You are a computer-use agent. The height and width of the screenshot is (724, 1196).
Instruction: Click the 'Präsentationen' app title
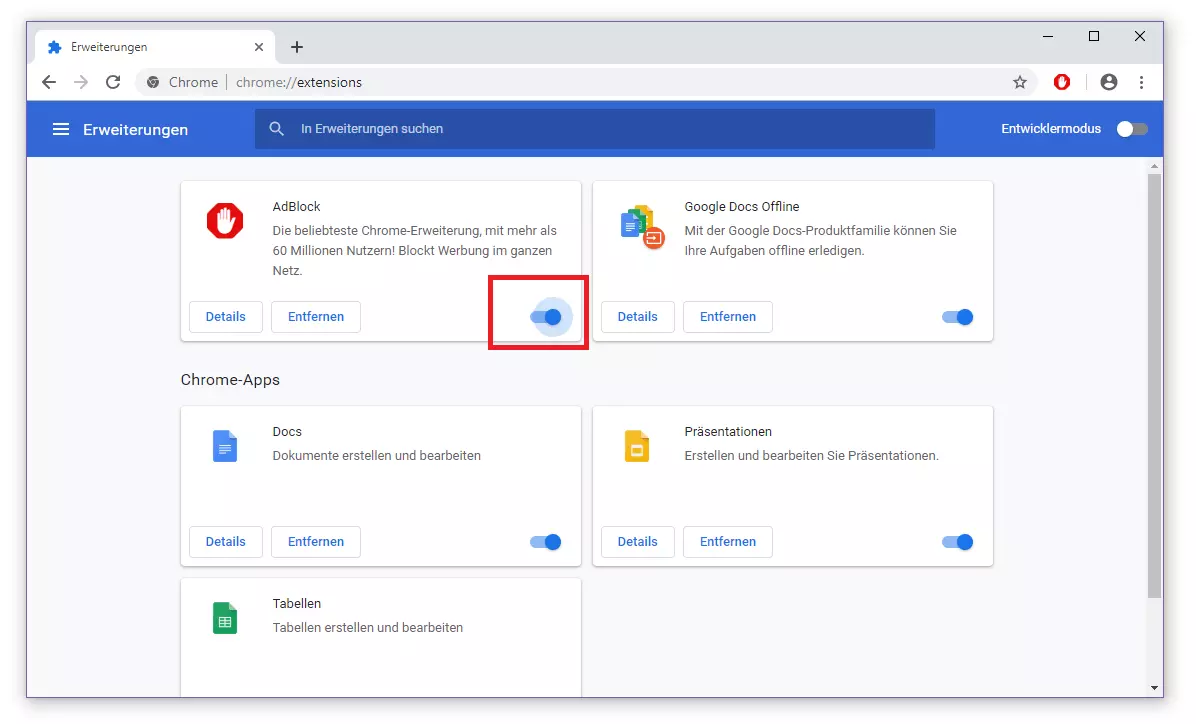pyautogui.click(x=728, y=432)
